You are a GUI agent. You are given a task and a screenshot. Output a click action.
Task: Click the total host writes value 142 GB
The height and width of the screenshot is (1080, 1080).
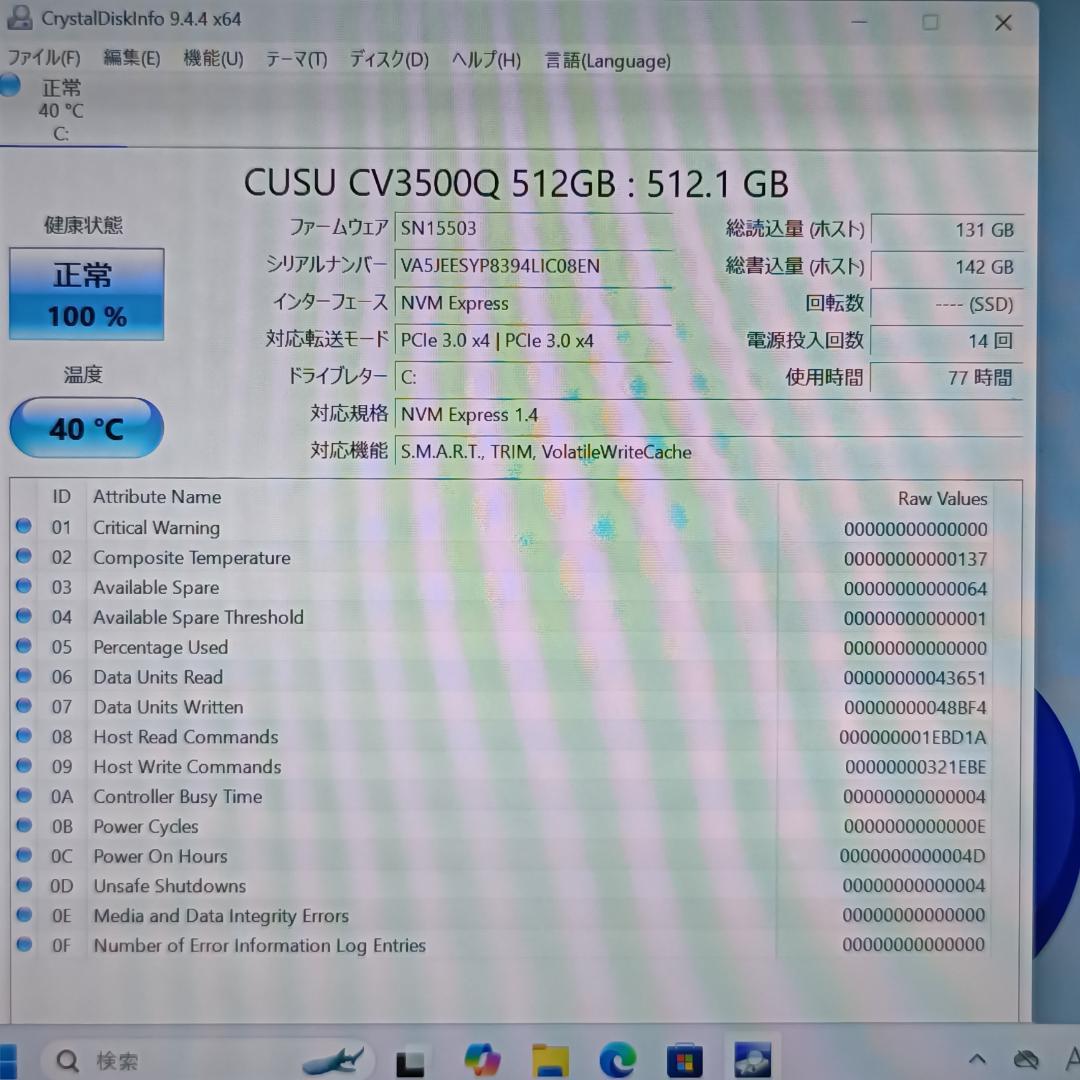point(947,267)
